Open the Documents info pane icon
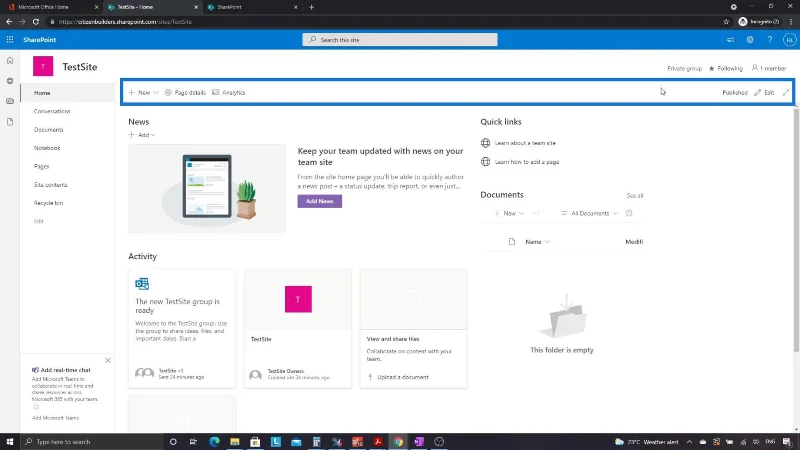The height and width of the screenshot is (450, 800). tap(629, 213)
